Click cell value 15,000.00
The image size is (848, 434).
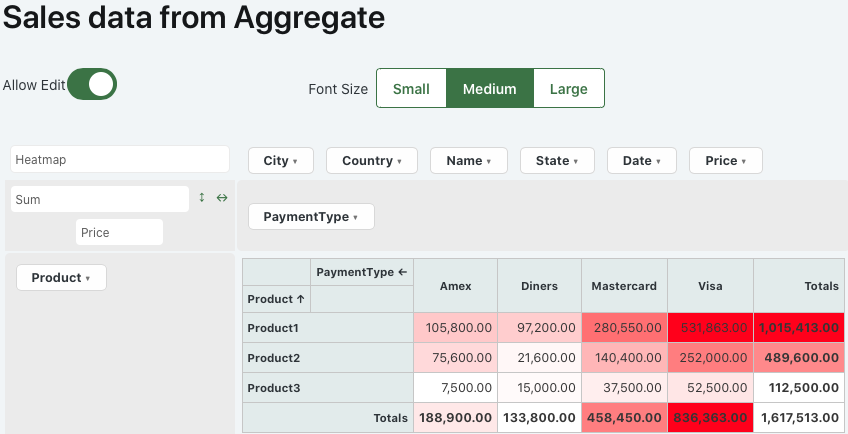coord(539,388)
